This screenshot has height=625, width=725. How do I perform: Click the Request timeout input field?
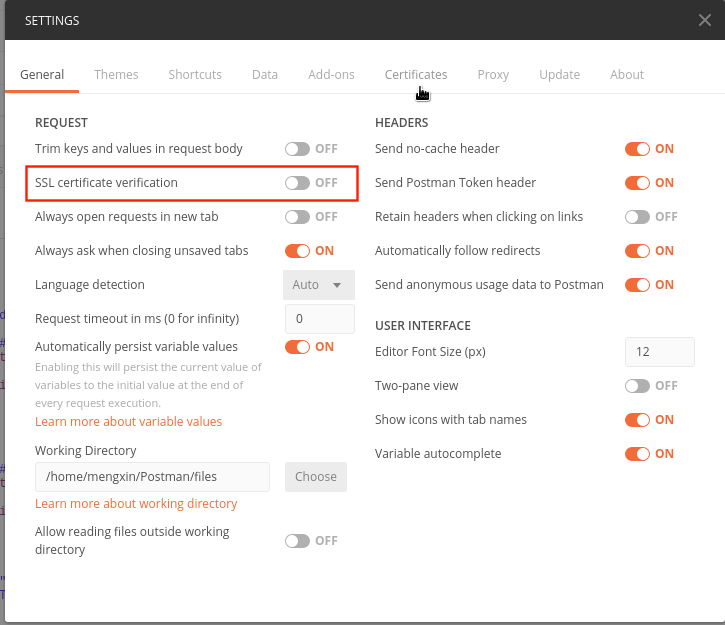coord(319,319)
